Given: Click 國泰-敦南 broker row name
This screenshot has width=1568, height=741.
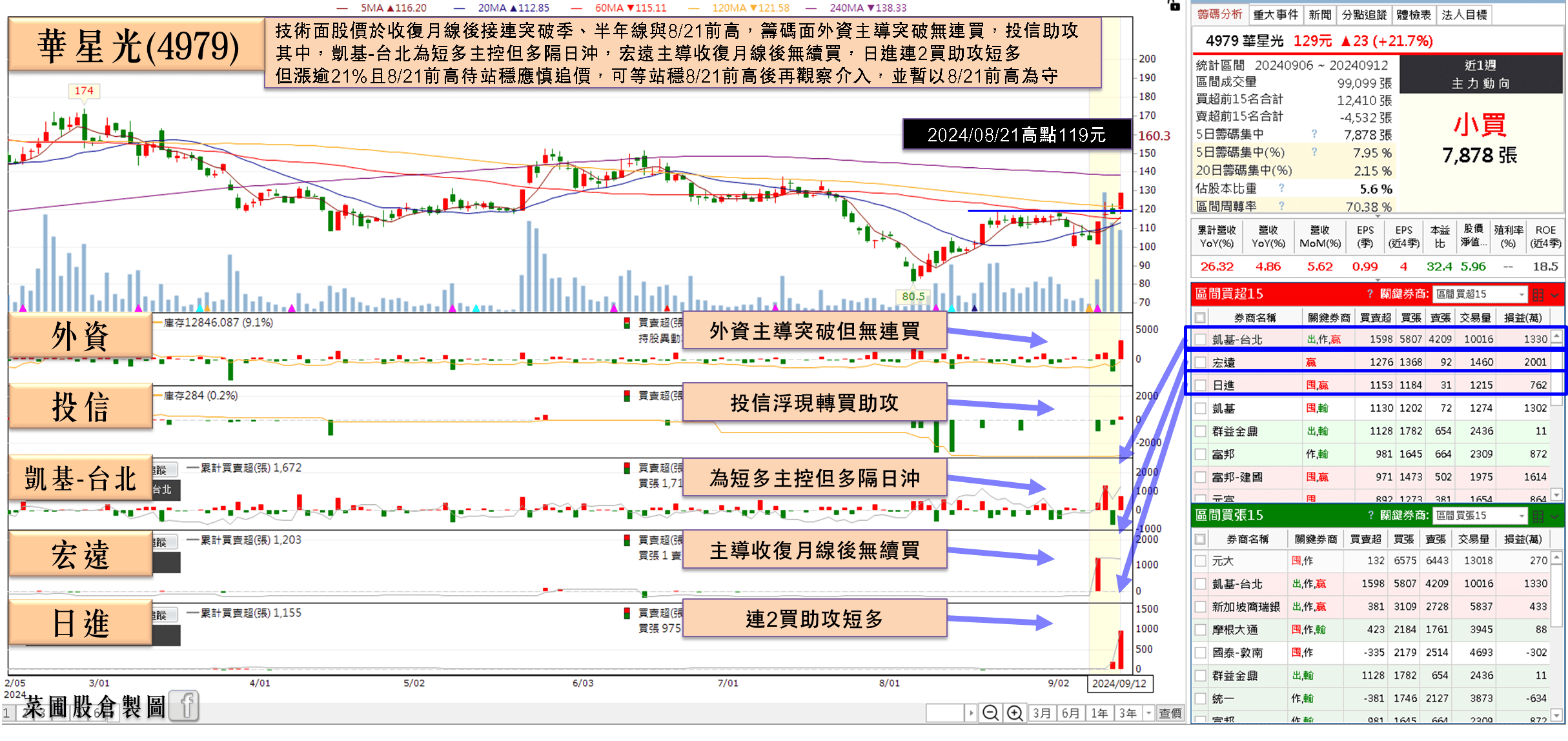Looking at the screenshot, I should pos(1236,653).
